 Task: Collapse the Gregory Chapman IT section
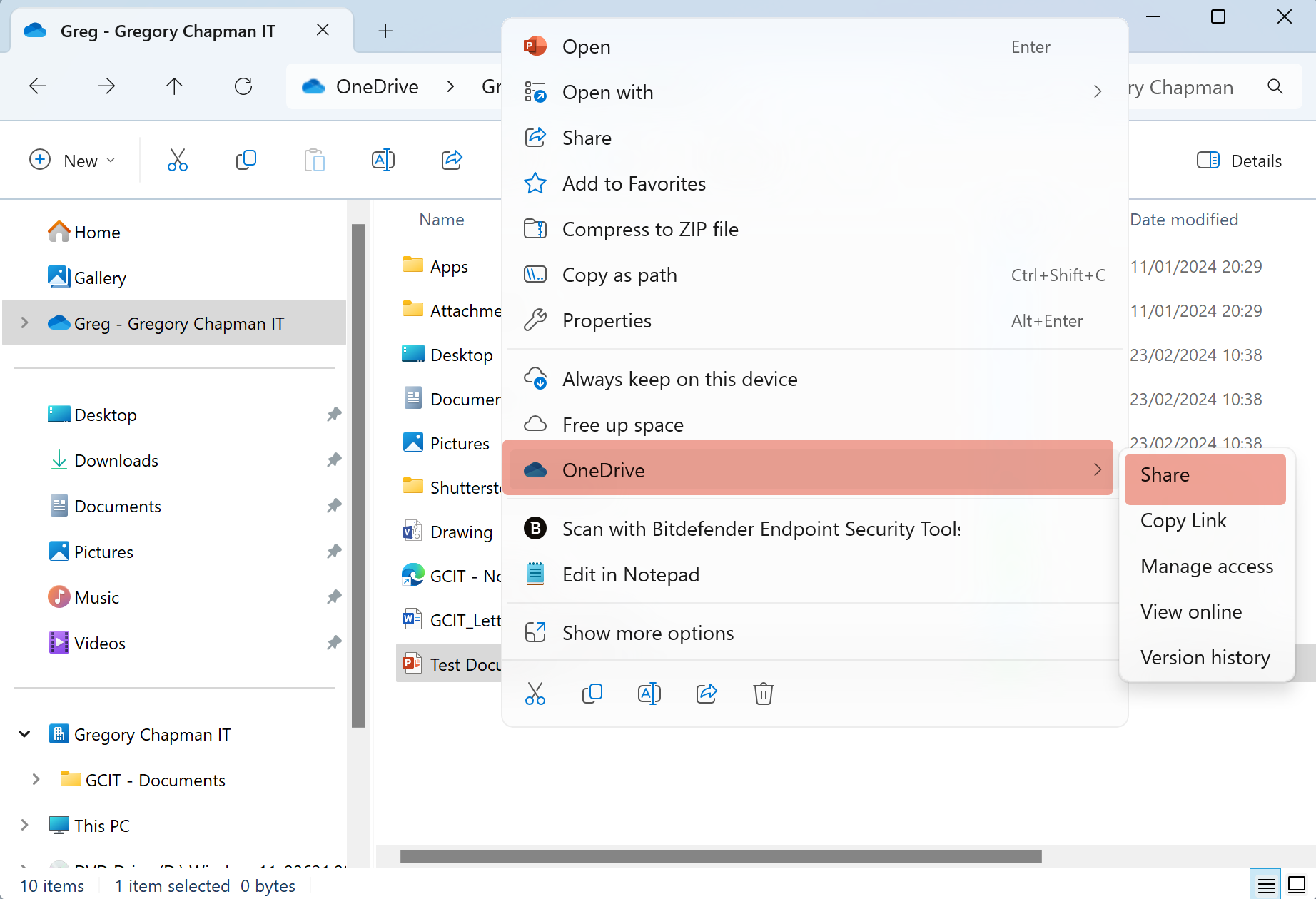25,734
